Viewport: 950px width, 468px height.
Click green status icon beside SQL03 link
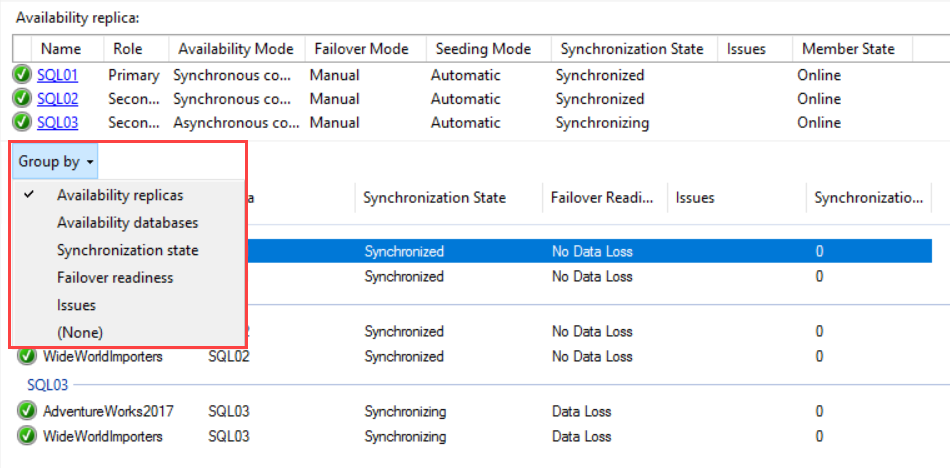[22, 122]
